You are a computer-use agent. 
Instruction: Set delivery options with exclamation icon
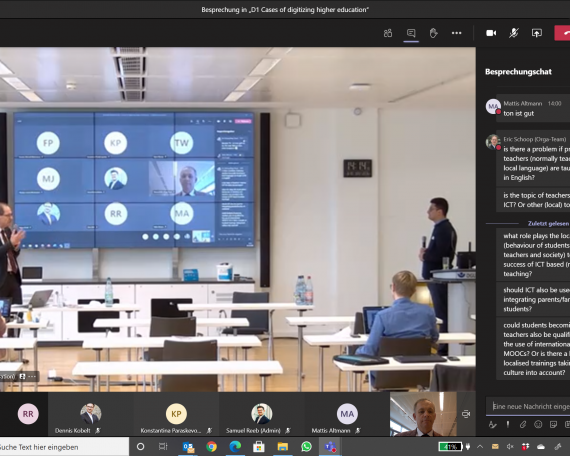508,424
